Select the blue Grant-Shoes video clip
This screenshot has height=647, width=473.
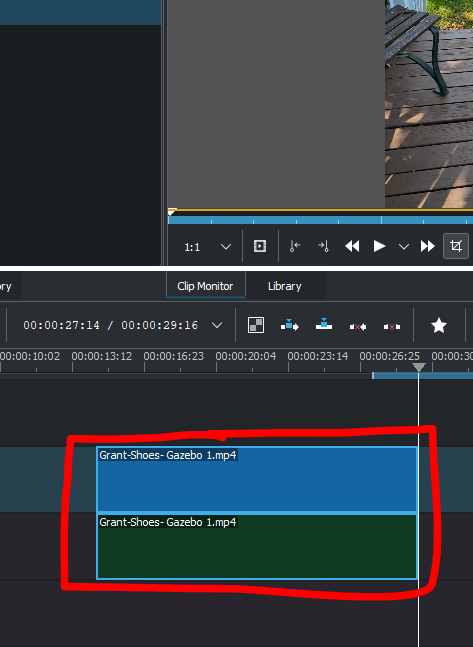click(x=257, y=479)
